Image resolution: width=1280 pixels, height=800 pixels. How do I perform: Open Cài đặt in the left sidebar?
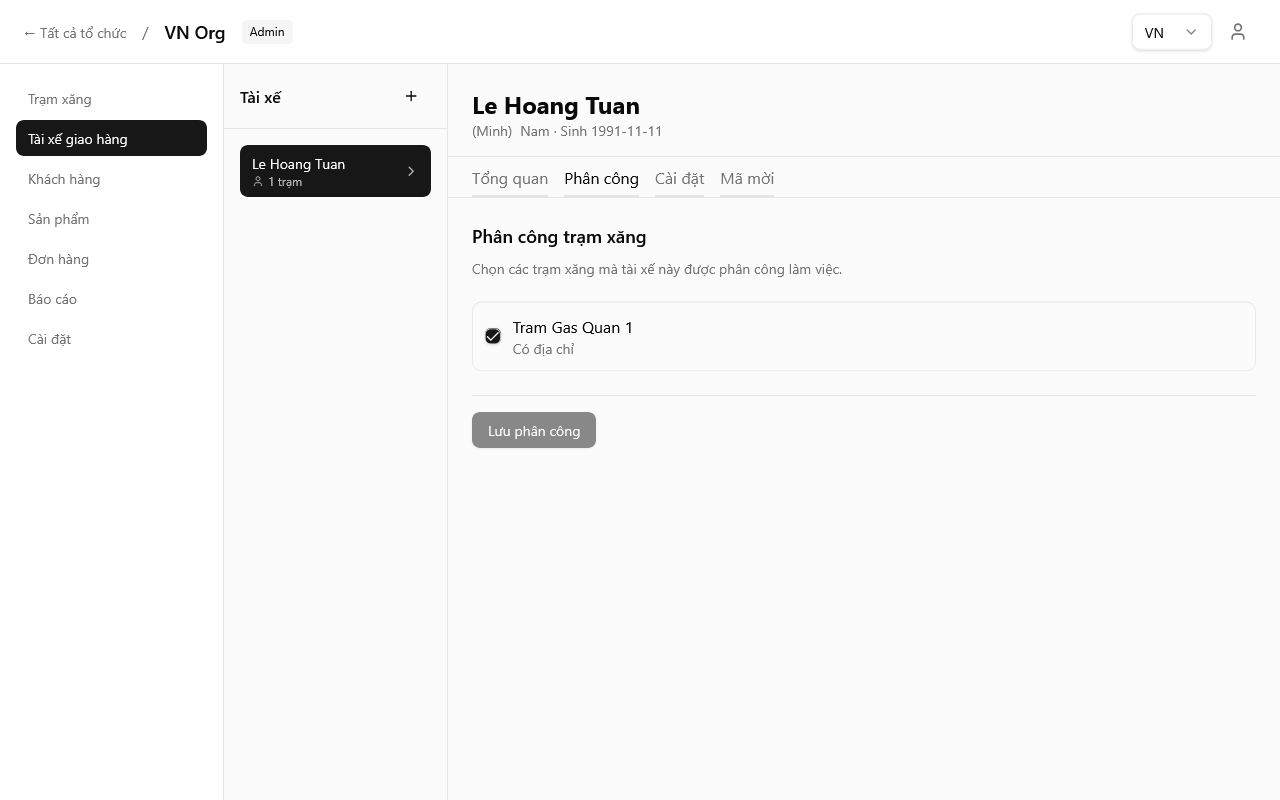[50, 339]
